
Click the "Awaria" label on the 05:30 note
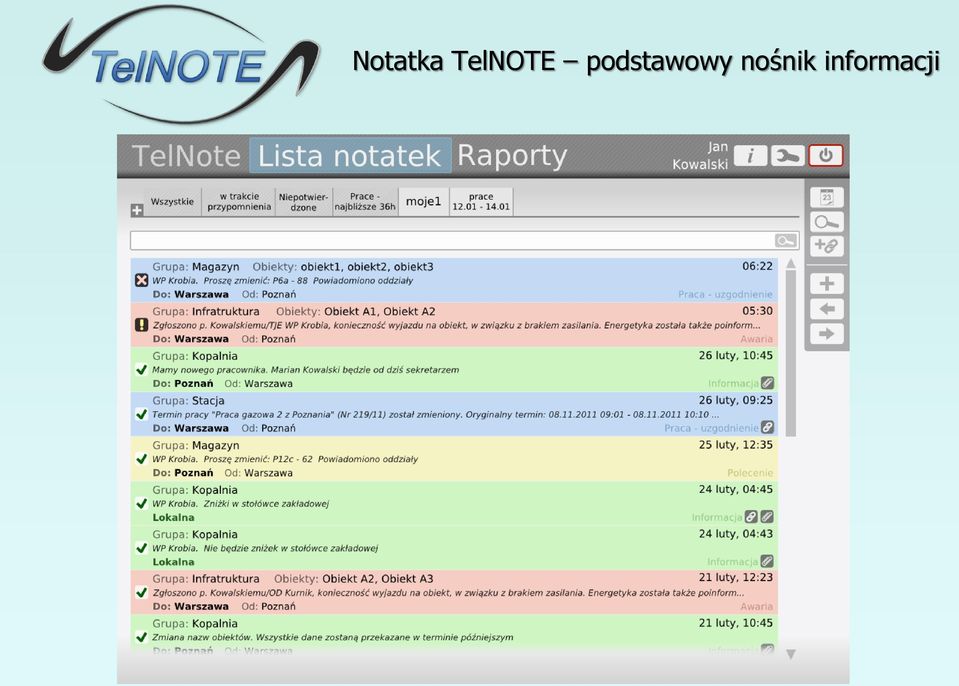pyautogui.click(x=757, y=339)
